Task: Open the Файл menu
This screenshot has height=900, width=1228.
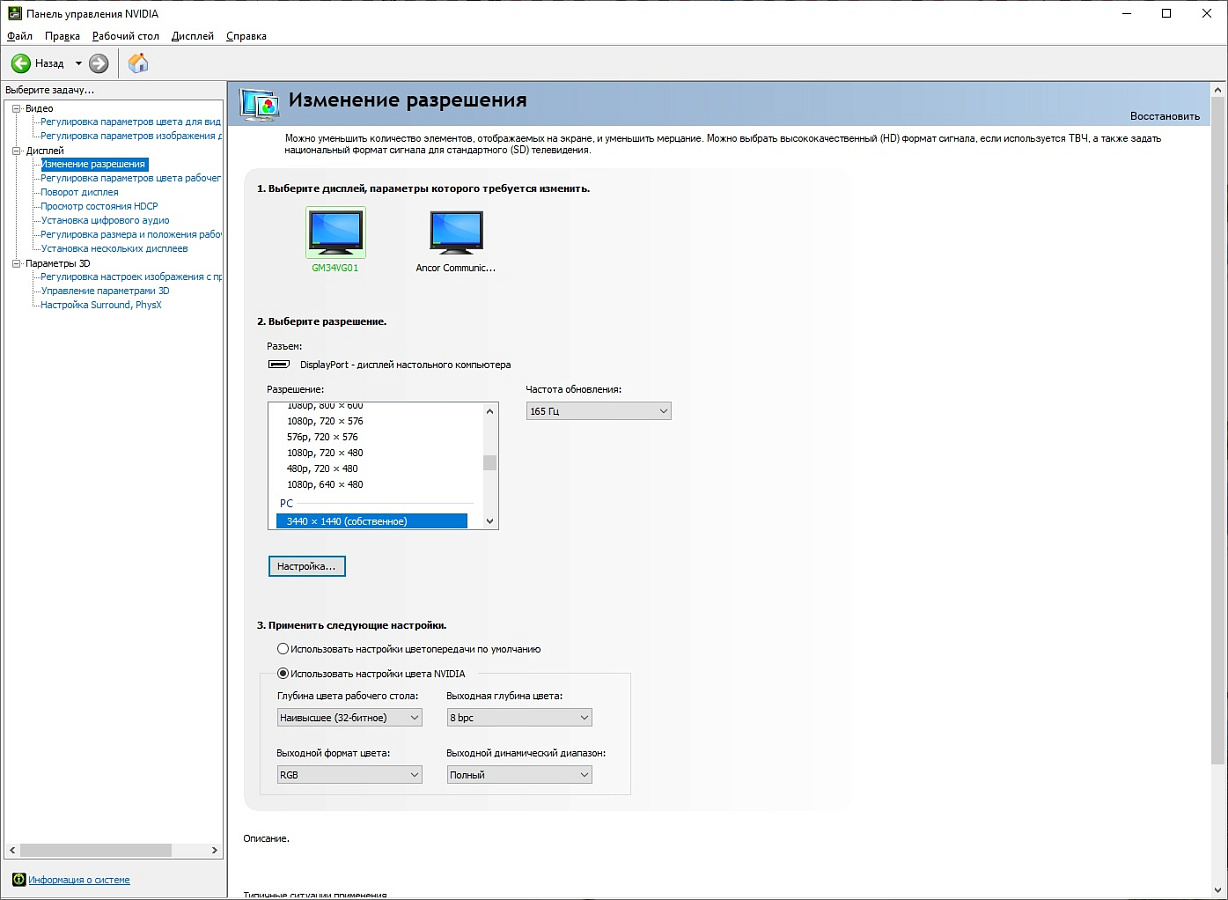Action: pyautogui.click(x=20, y=36)
